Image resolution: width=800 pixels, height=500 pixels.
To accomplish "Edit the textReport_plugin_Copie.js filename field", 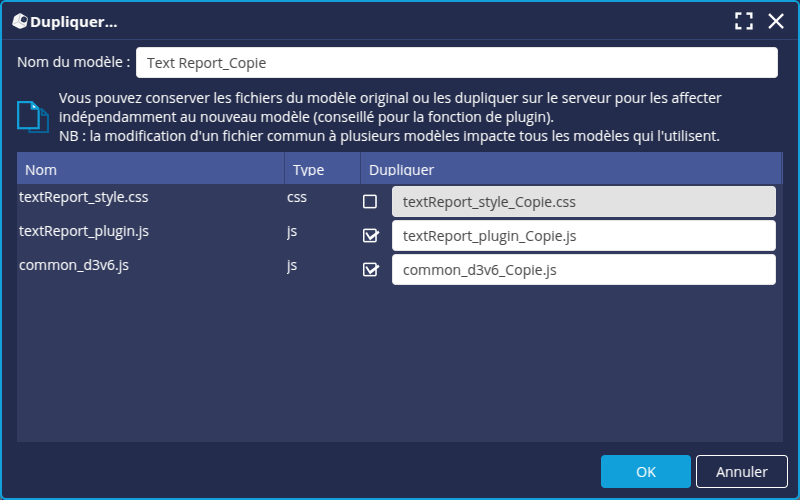I will pos(584,236).
